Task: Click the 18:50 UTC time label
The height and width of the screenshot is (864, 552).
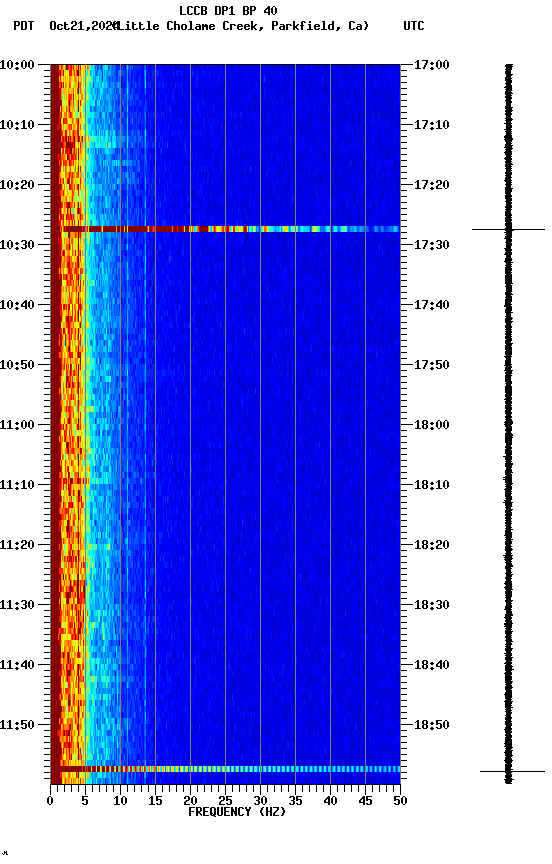Action: pyautogui.click(x=431, y=725)
